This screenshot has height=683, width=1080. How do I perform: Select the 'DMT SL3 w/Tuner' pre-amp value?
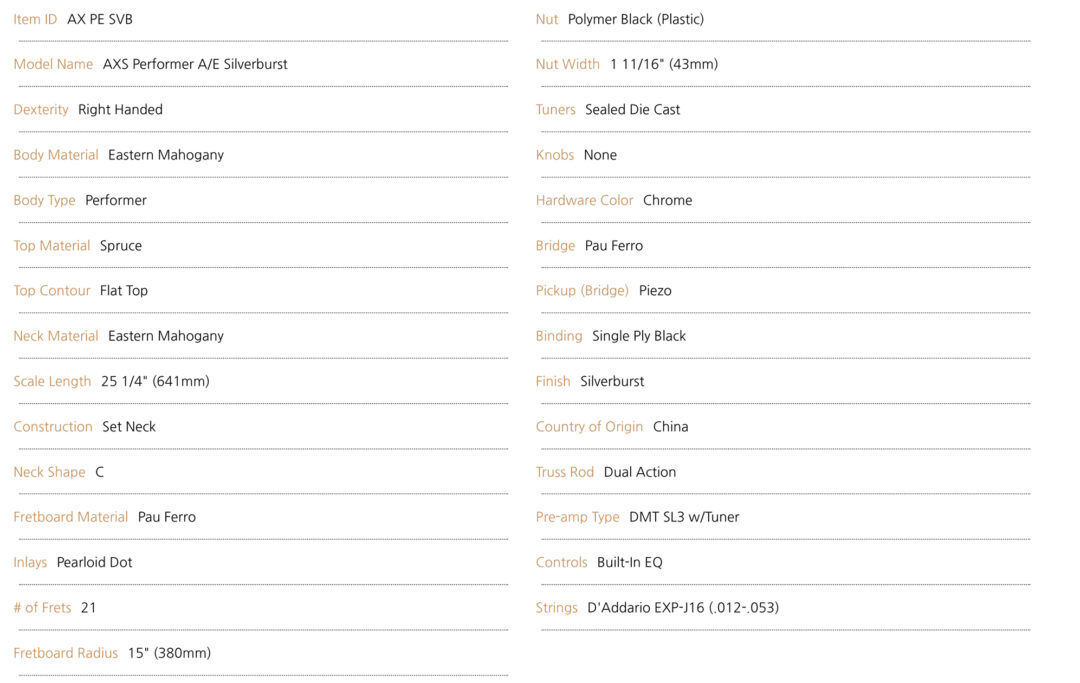pos(684,517)
